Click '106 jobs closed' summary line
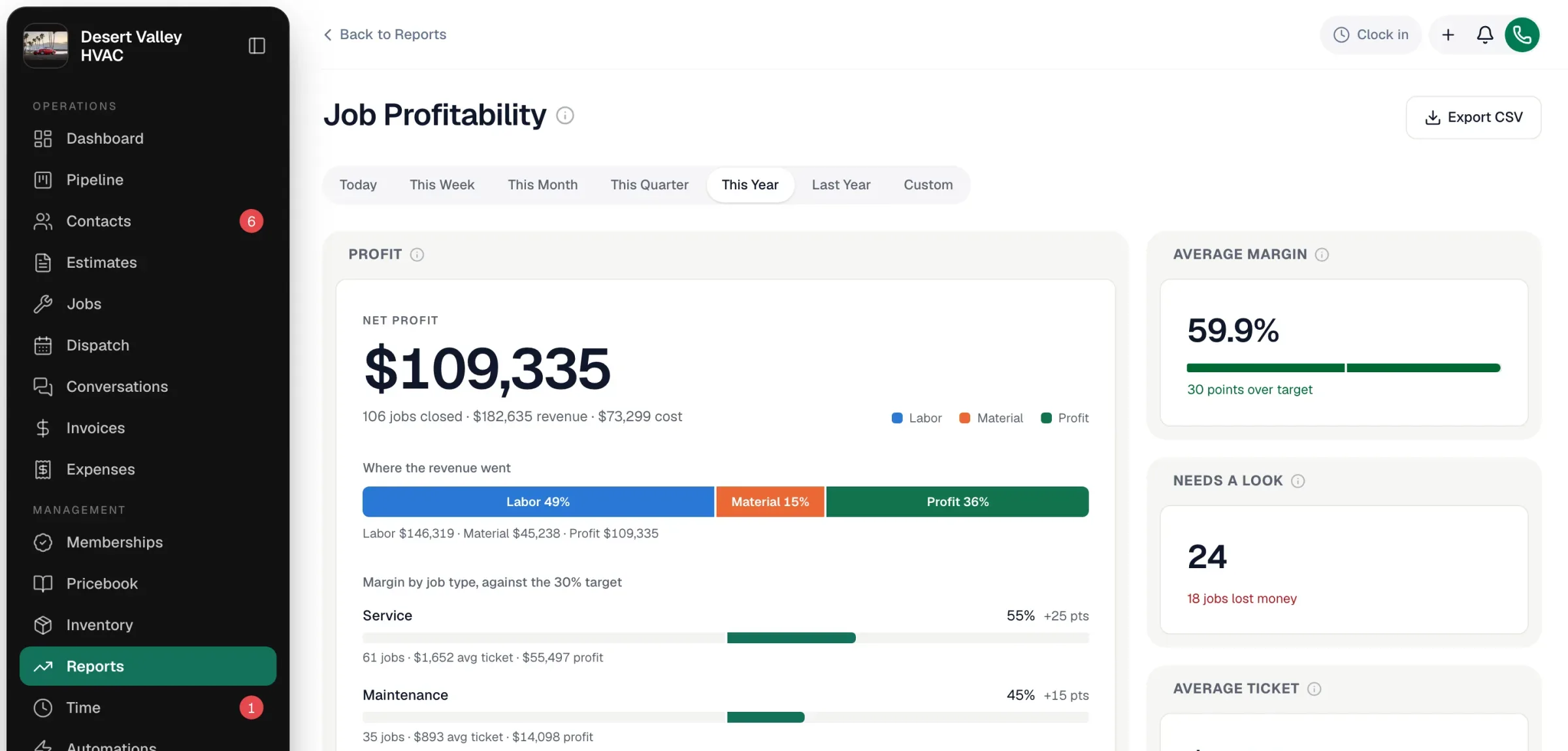This screenshot has height=751, width=1568. tap(522, 417)
